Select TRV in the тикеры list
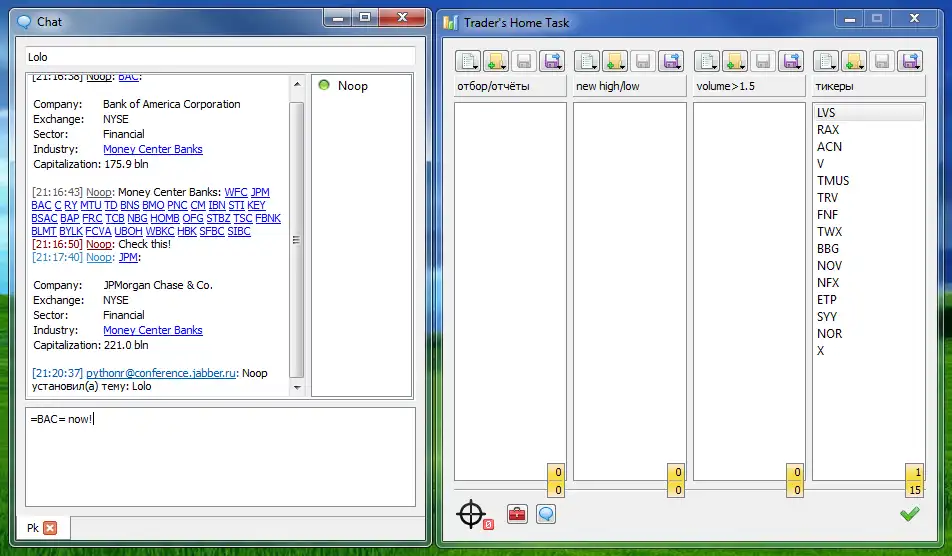952x556 pixels. pos(869,198)
